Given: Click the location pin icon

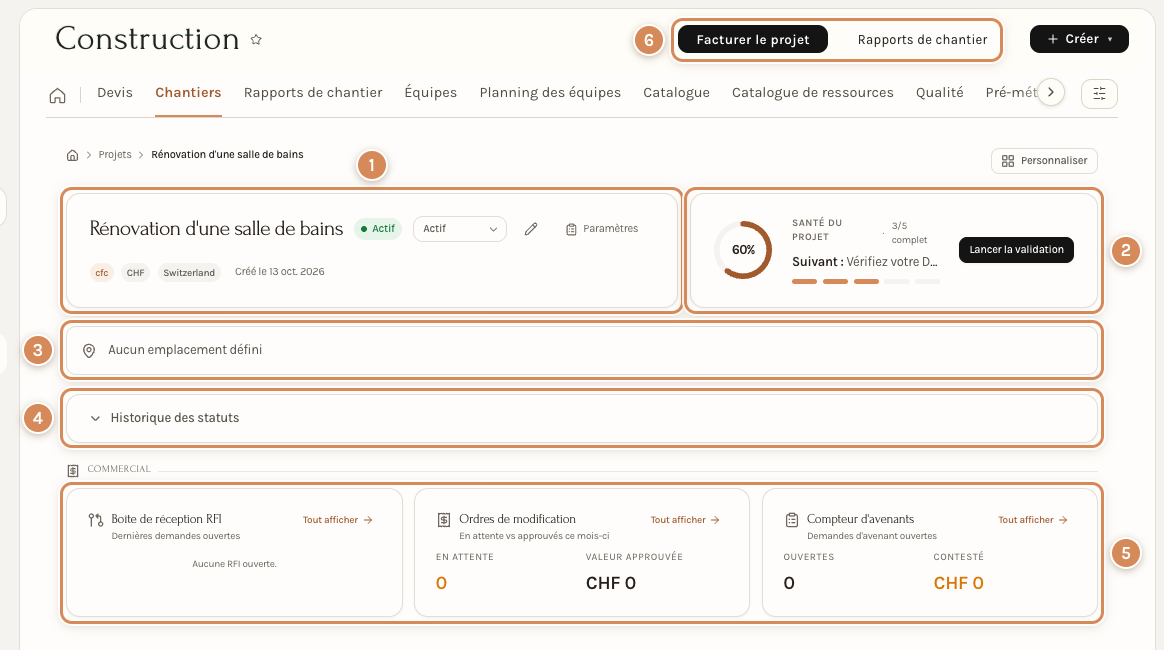Looking at the screenshot, I should 89,351.
